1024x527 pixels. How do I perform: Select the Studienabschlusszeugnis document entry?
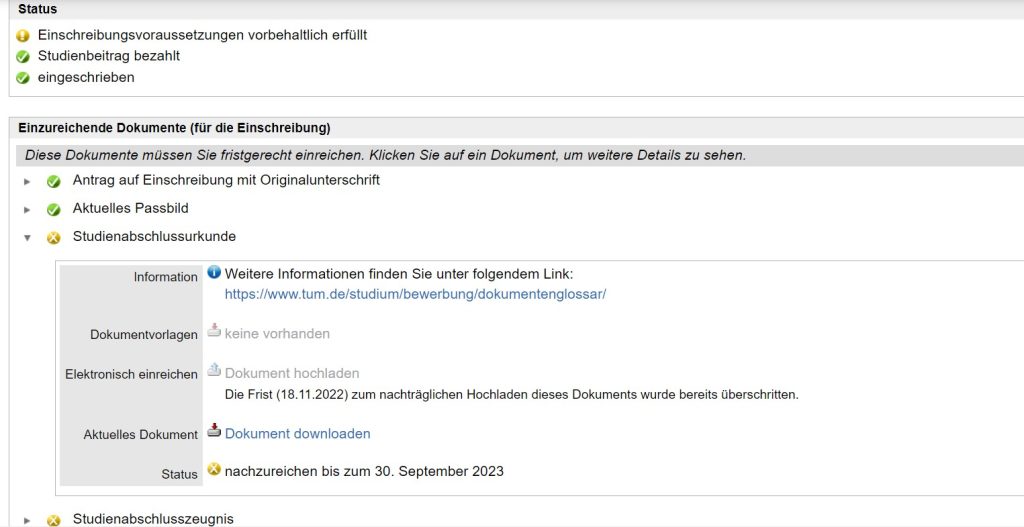[x=153, y=519]
